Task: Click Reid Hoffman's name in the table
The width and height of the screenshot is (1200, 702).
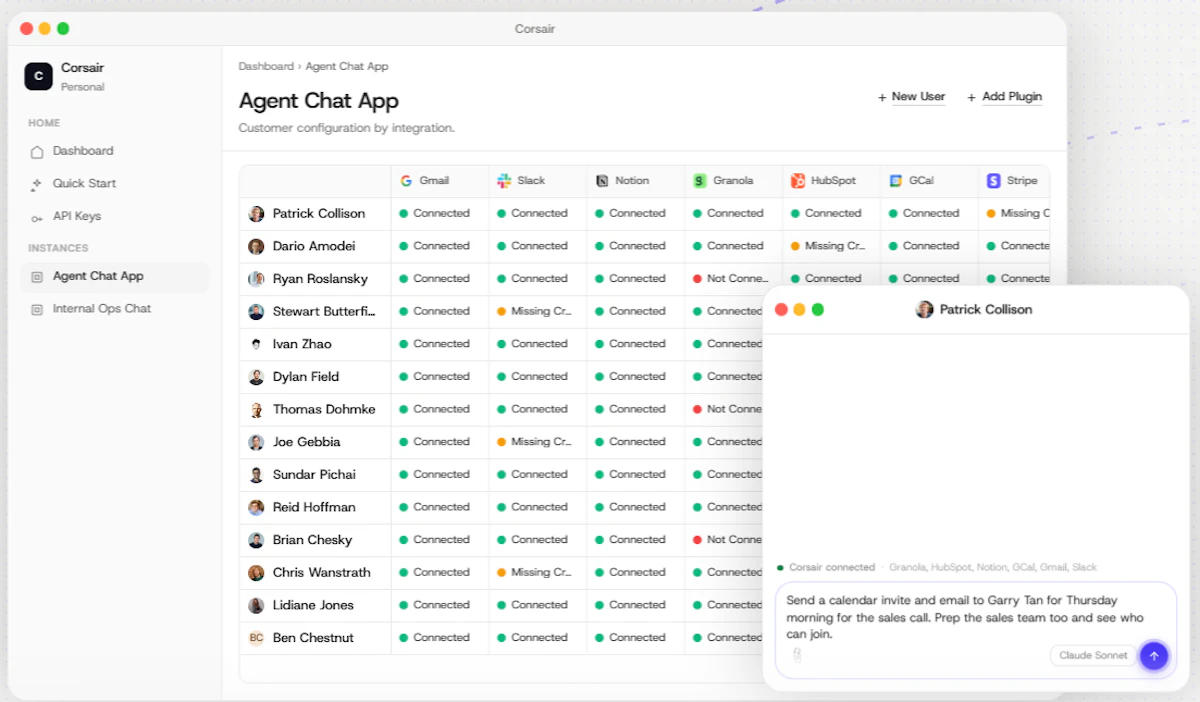Action: tap(314, 508)
